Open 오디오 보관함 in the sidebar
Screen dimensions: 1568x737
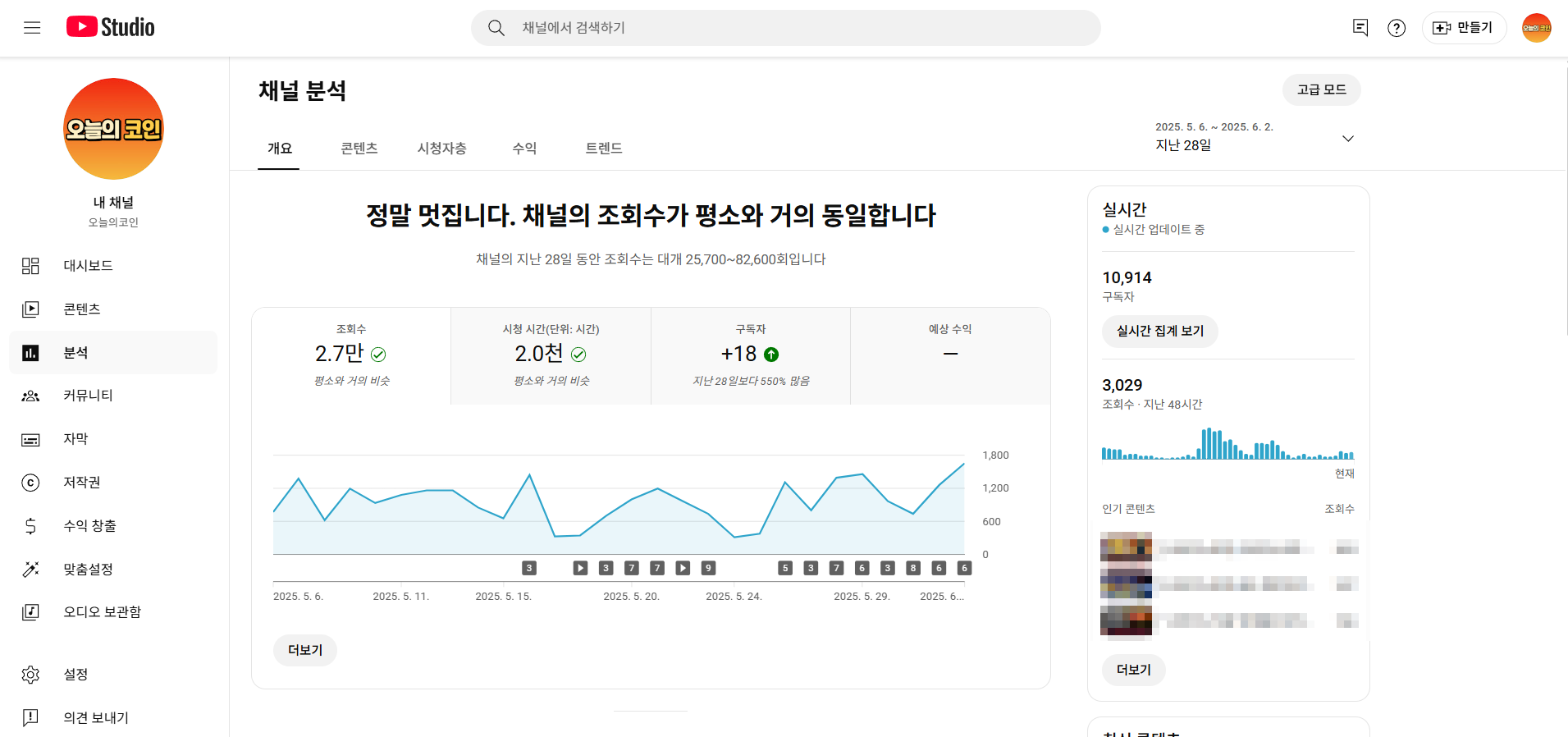tap(102, 612)
